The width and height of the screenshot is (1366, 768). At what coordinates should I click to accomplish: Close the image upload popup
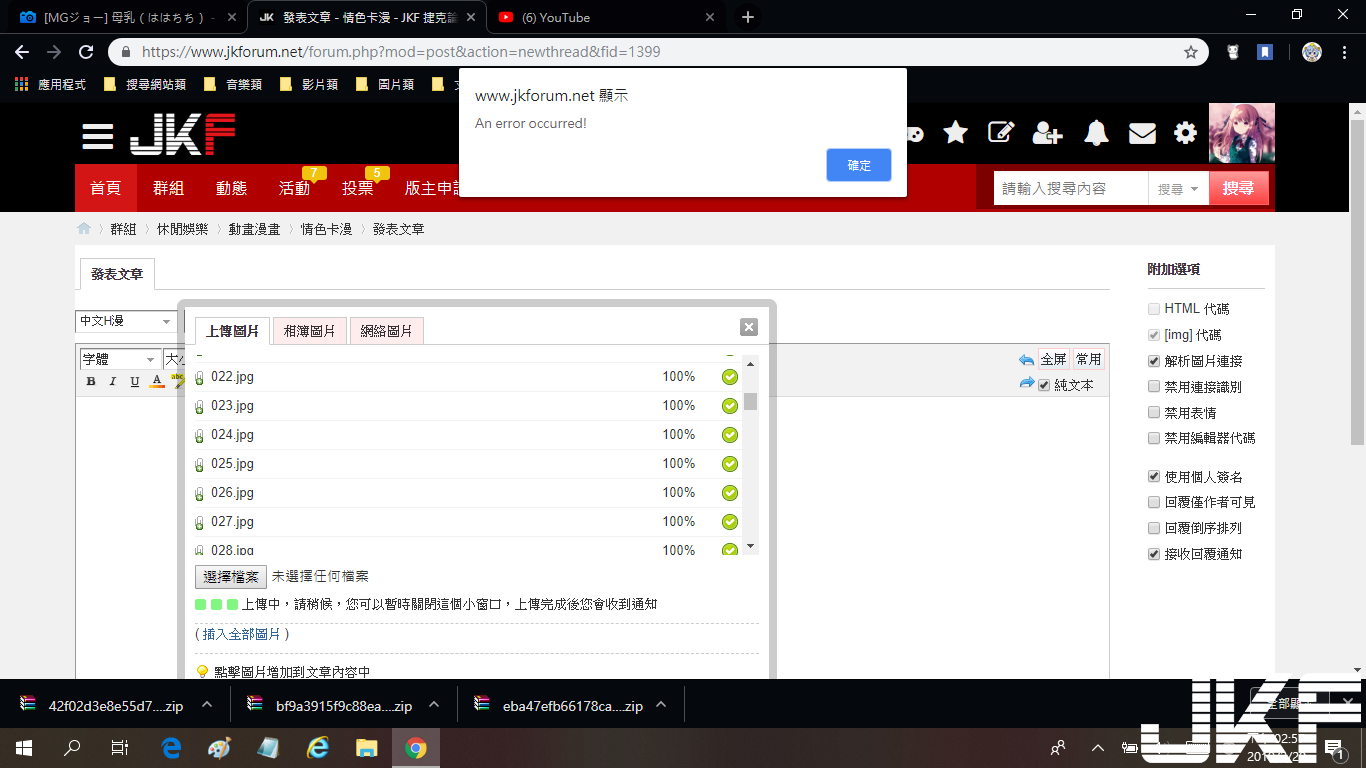749,327
